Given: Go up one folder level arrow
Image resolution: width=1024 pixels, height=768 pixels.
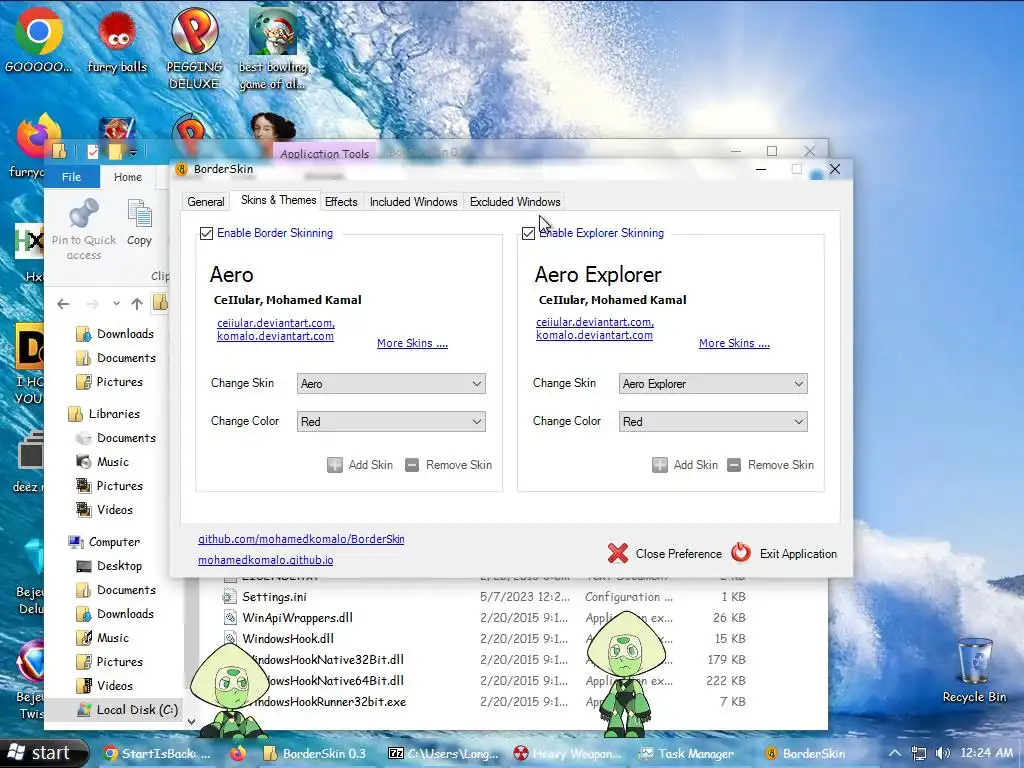Looking at the screenshot, I should click(x=136, y=304).
